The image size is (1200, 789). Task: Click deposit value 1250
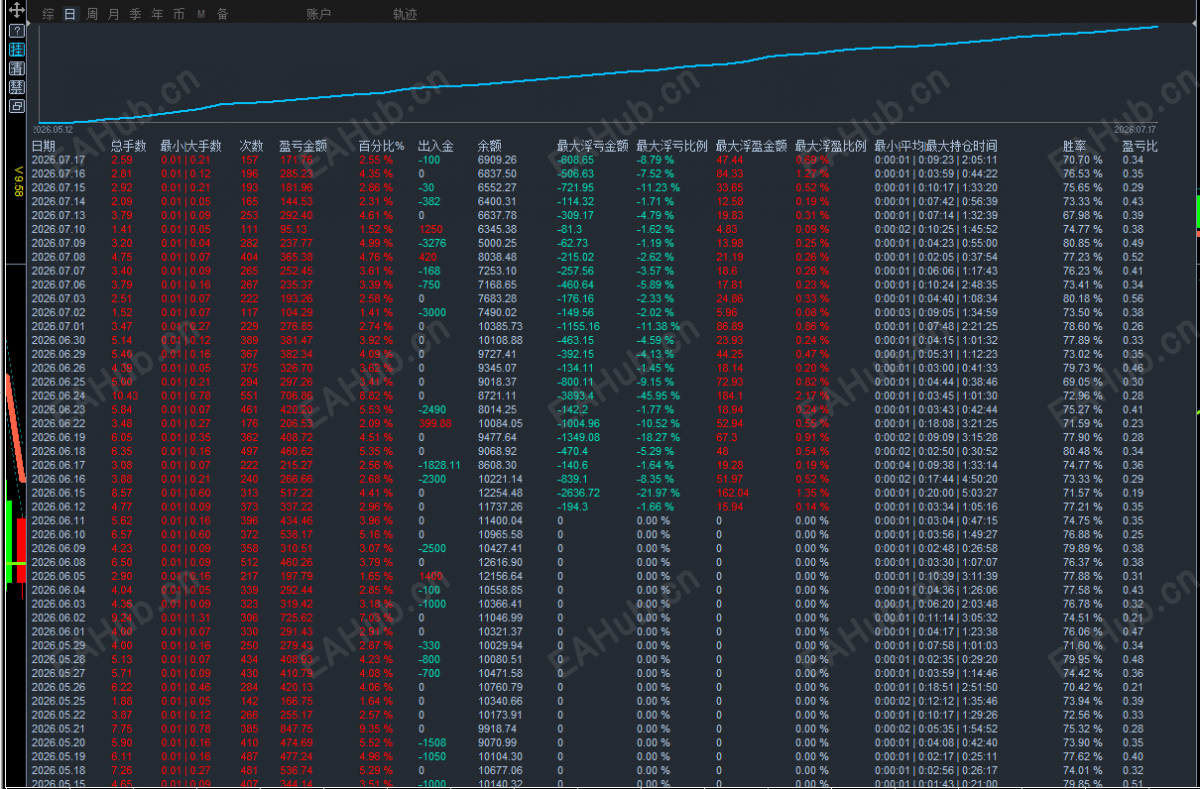point(430,229)
